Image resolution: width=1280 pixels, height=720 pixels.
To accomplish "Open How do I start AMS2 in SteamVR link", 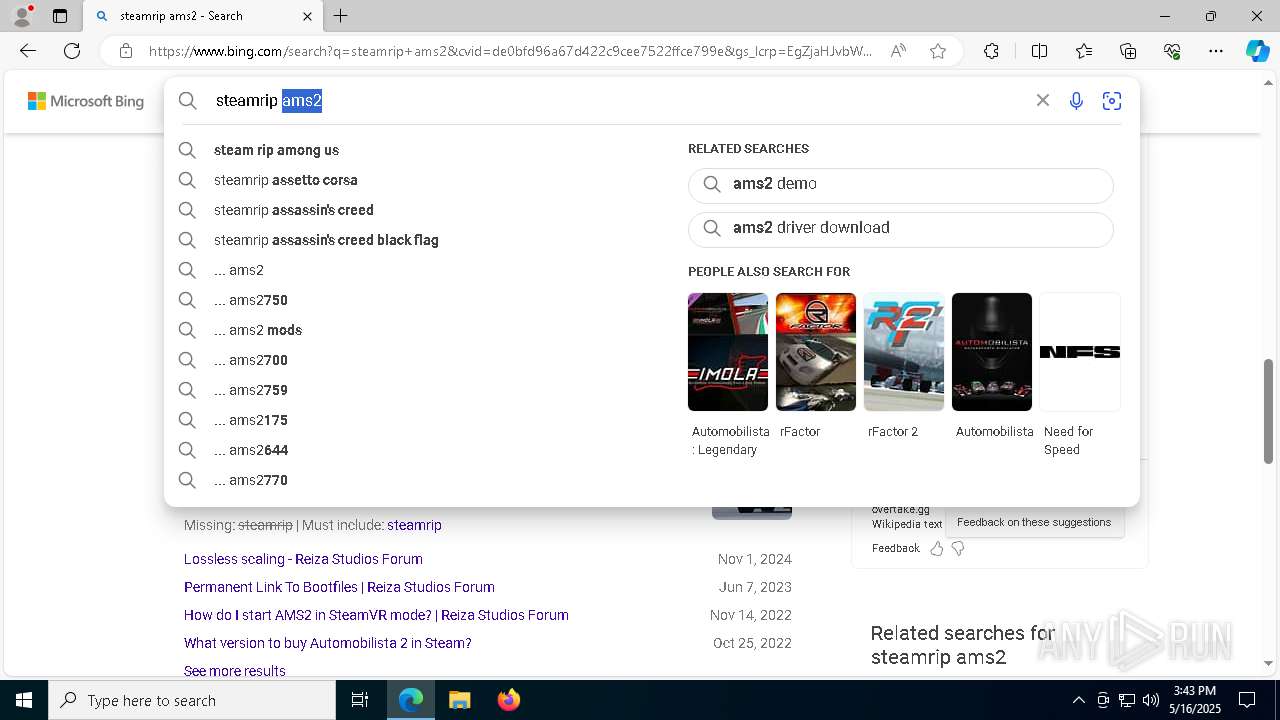I will (376, 615).
